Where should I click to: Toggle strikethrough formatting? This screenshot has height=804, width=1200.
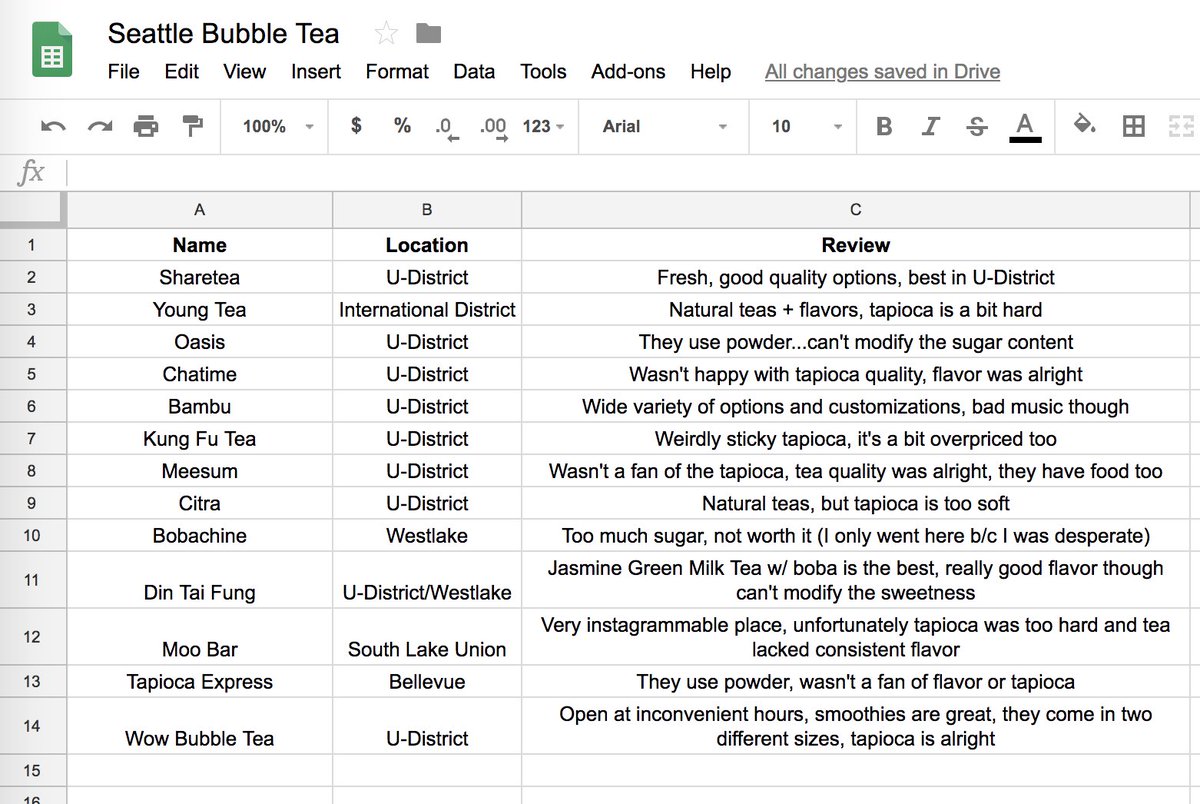coord(977,126)
